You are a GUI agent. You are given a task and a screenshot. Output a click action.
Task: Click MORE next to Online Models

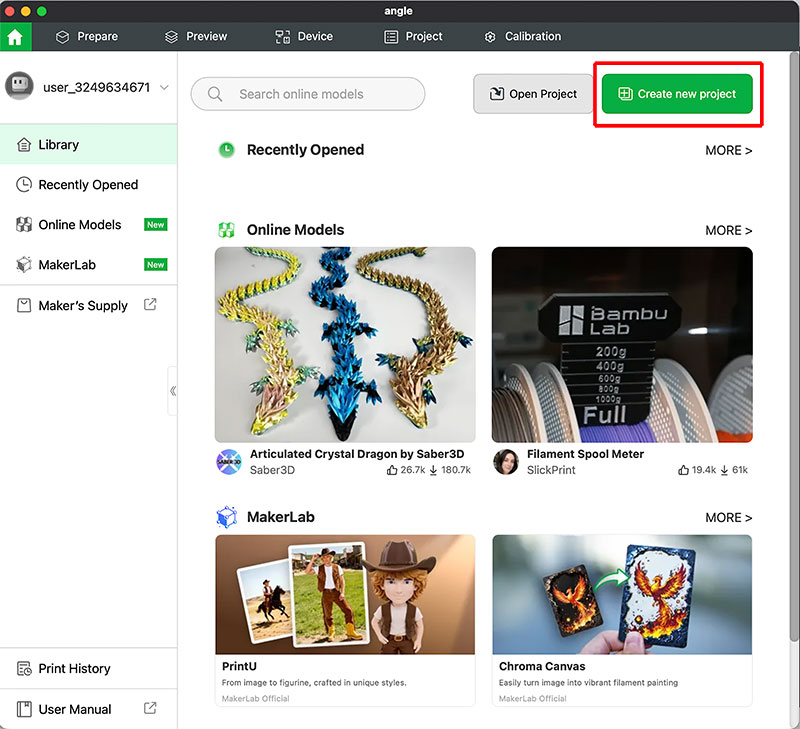[729, 231]
